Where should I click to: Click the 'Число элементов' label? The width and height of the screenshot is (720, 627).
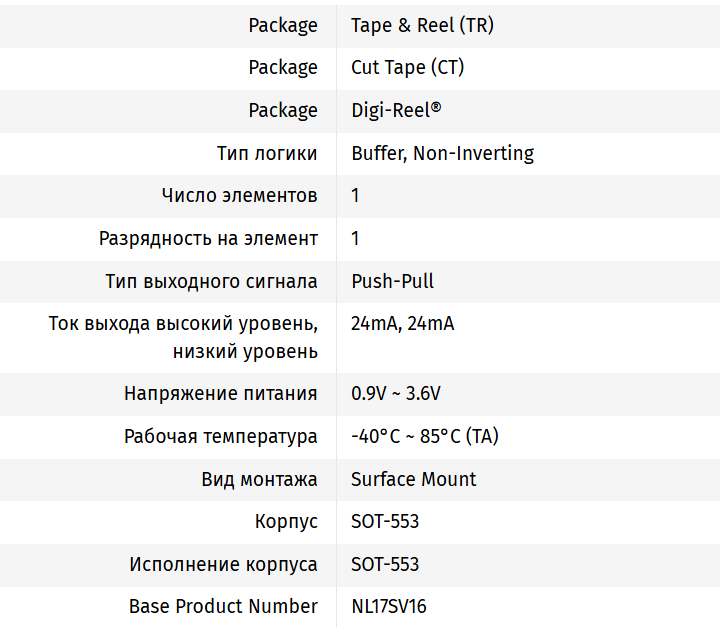pos(240,195)
